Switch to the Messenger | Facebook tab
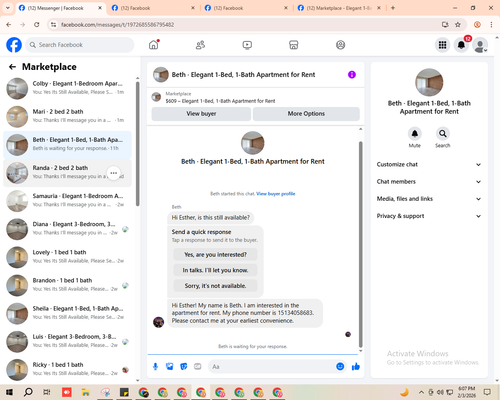The image size is (500, 400). pos(60,8)
